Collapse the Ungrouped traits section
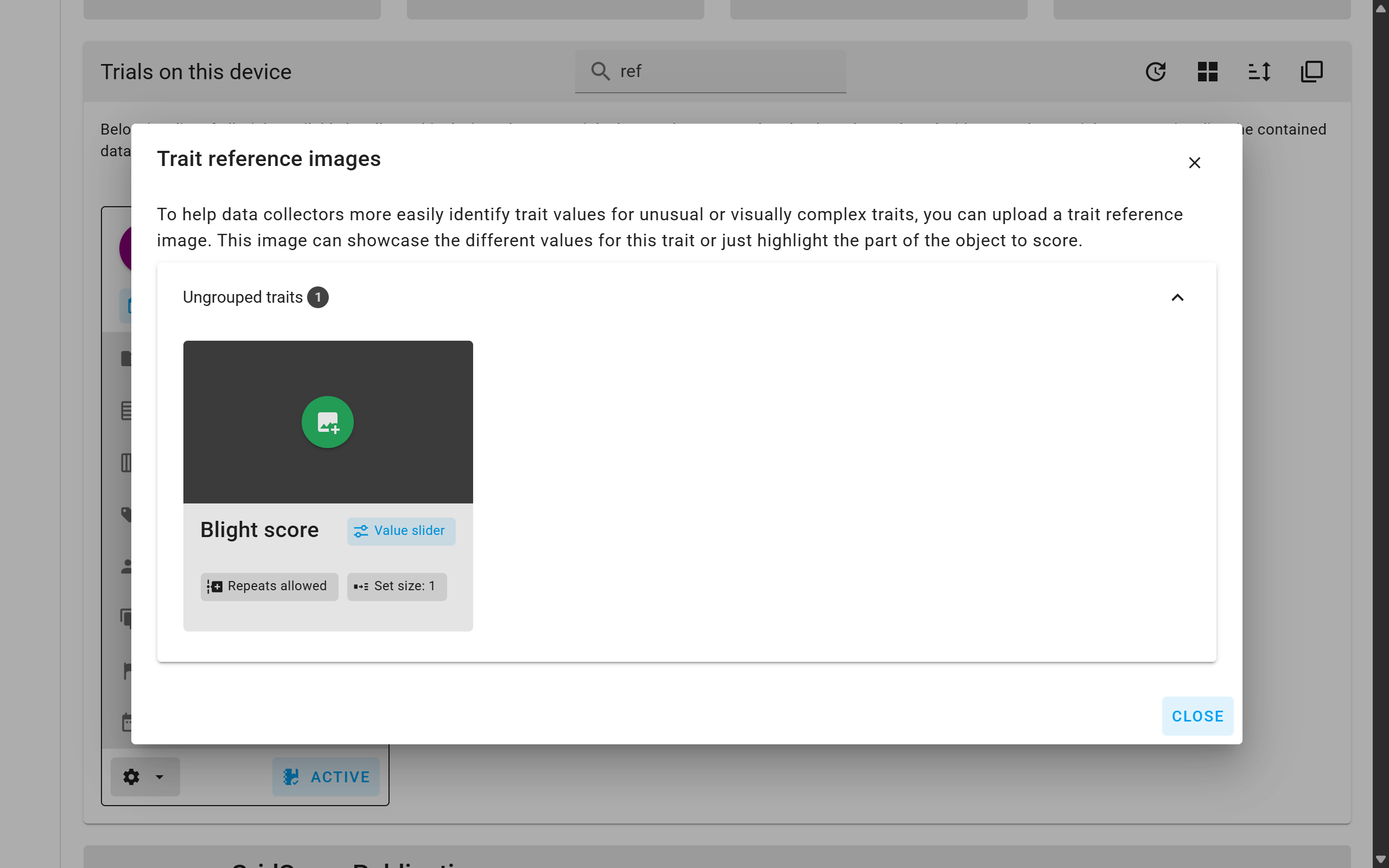1389x868 pixels. coord(1177,297)
